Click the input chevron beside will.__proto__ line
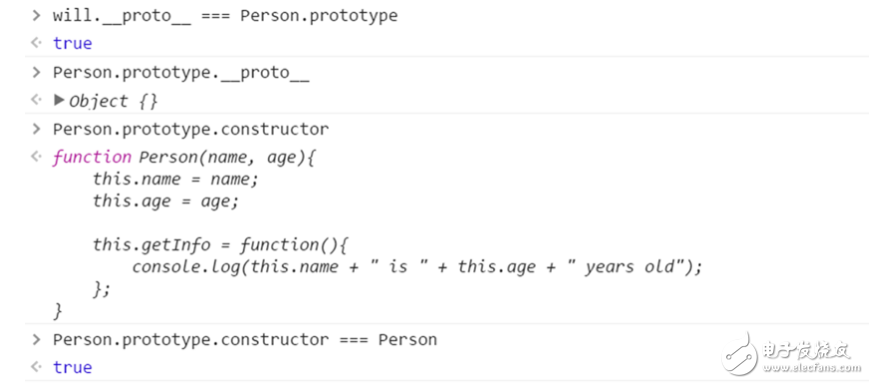 pyautogui.click(x=36, y=15)
